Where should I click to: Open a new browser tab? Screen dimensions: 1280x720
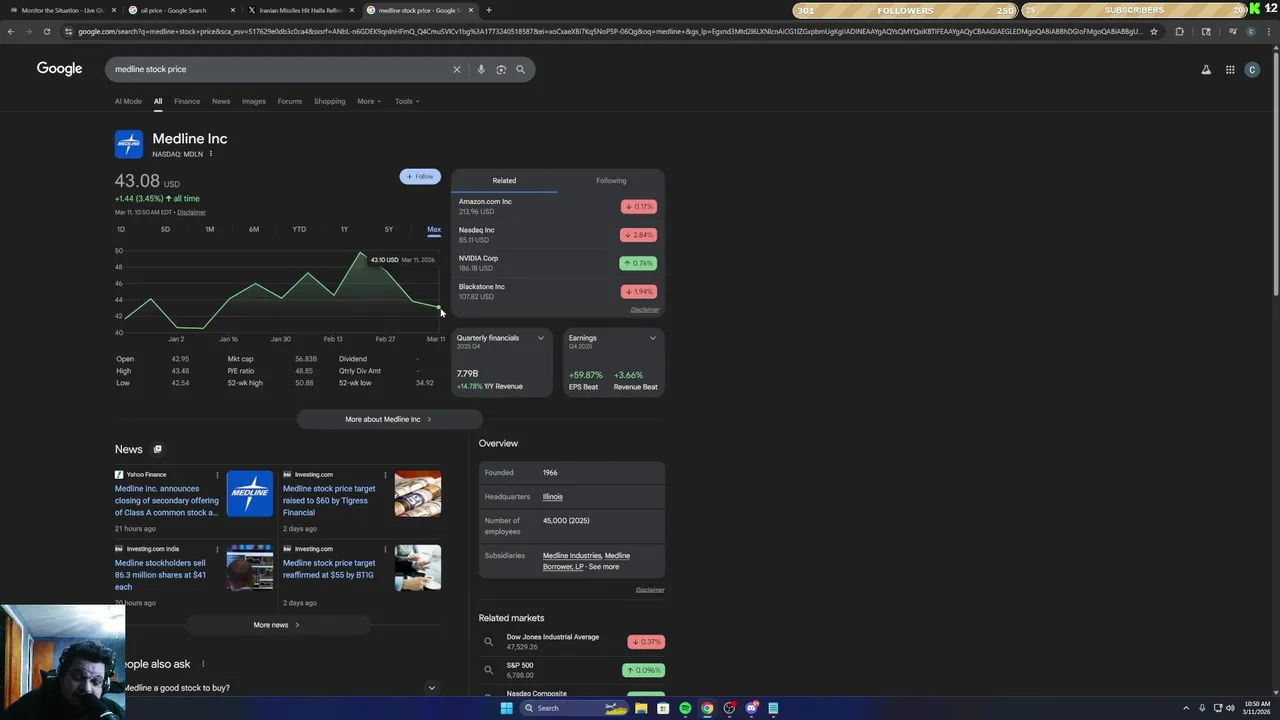pyautogui.click(x=489, y=10)
